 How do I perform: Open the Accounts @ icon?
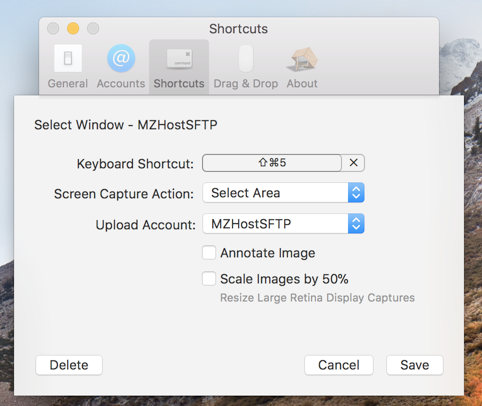(x=121, y=59)
